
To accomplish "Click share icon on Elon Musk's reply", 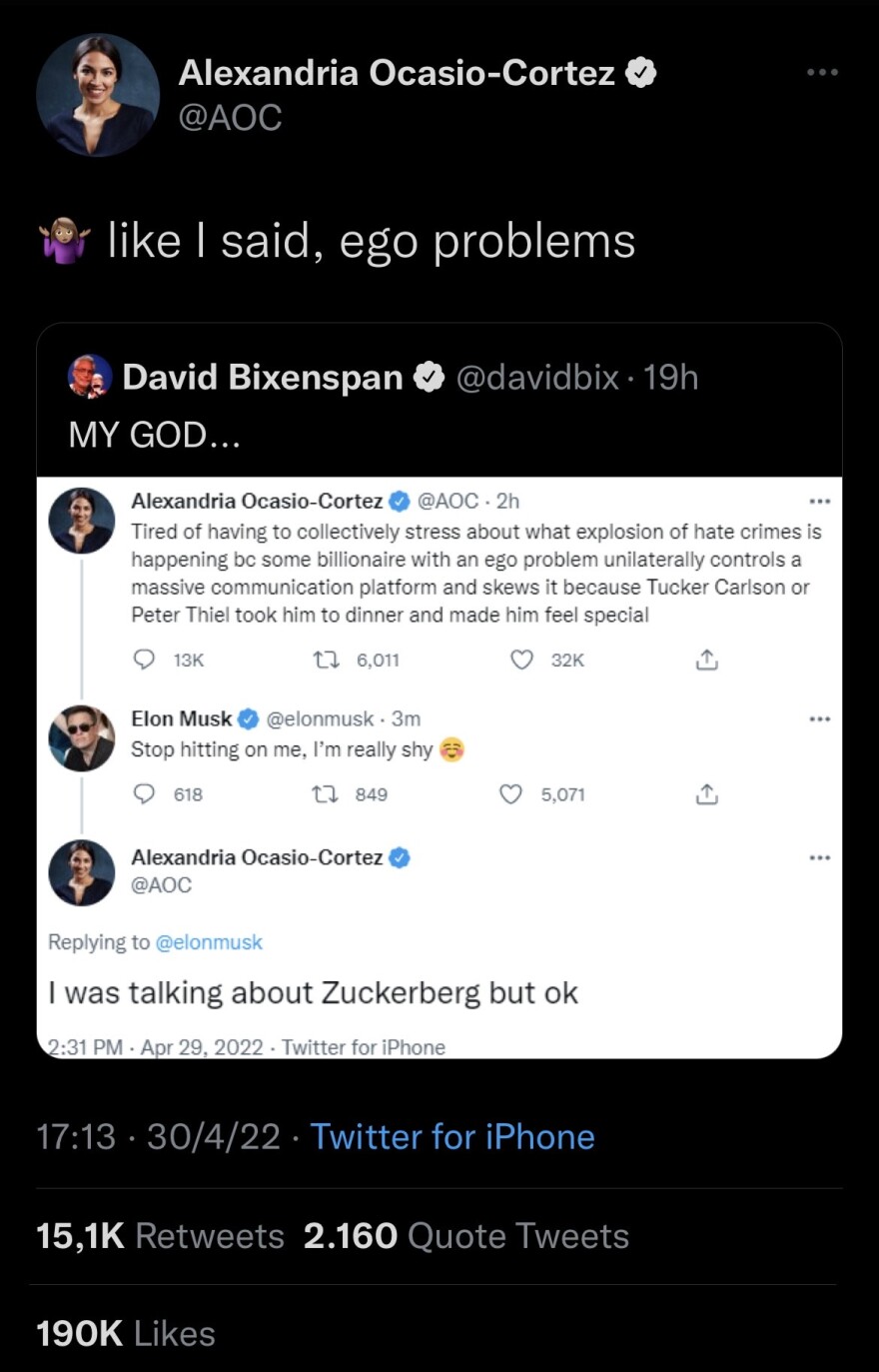I will click(705, 794).
